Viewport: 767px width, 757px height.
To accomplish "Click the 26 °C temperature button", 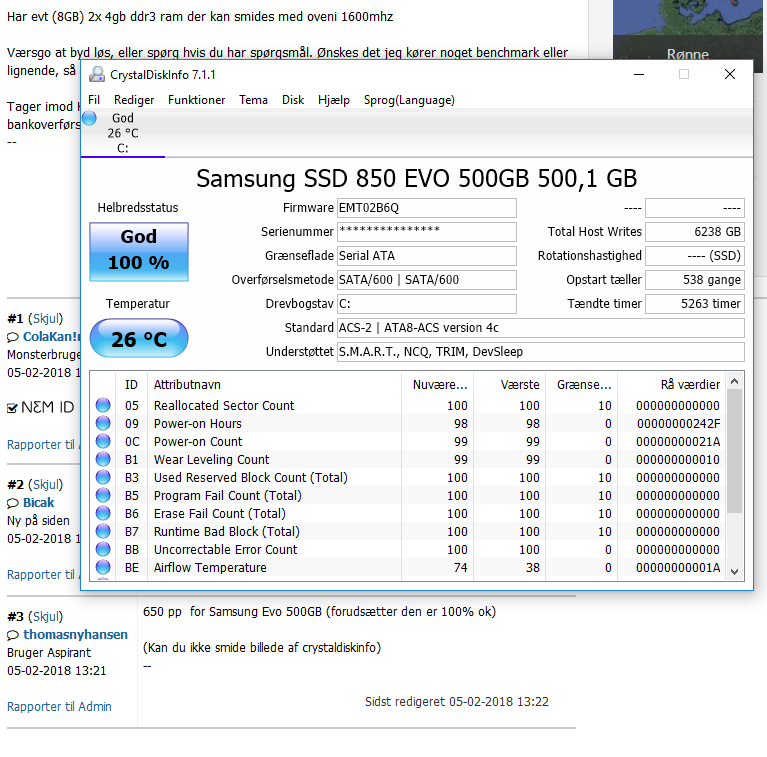I will 139,338.
